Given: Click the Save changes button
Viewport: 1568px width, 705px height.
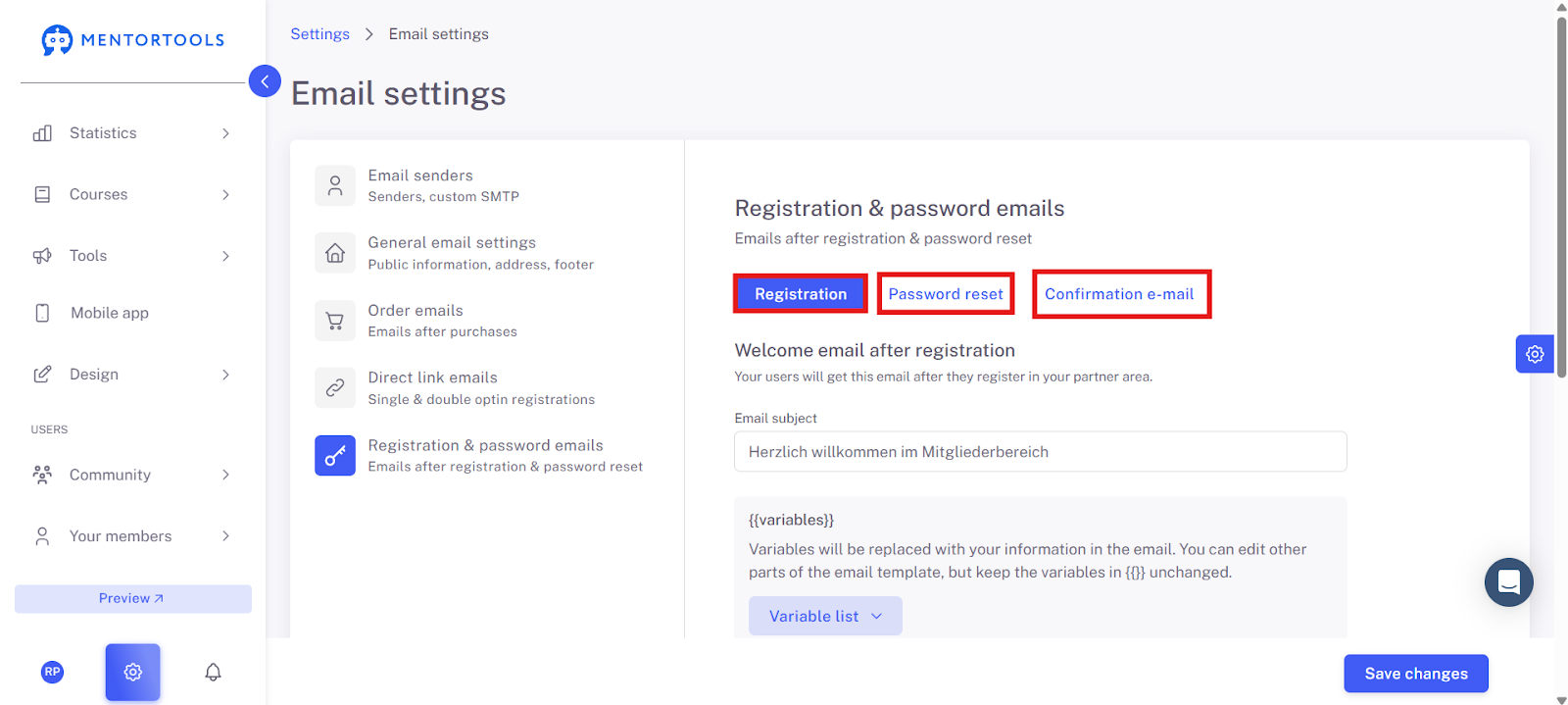Looking at the screenshot, I should coord(1416,674).
